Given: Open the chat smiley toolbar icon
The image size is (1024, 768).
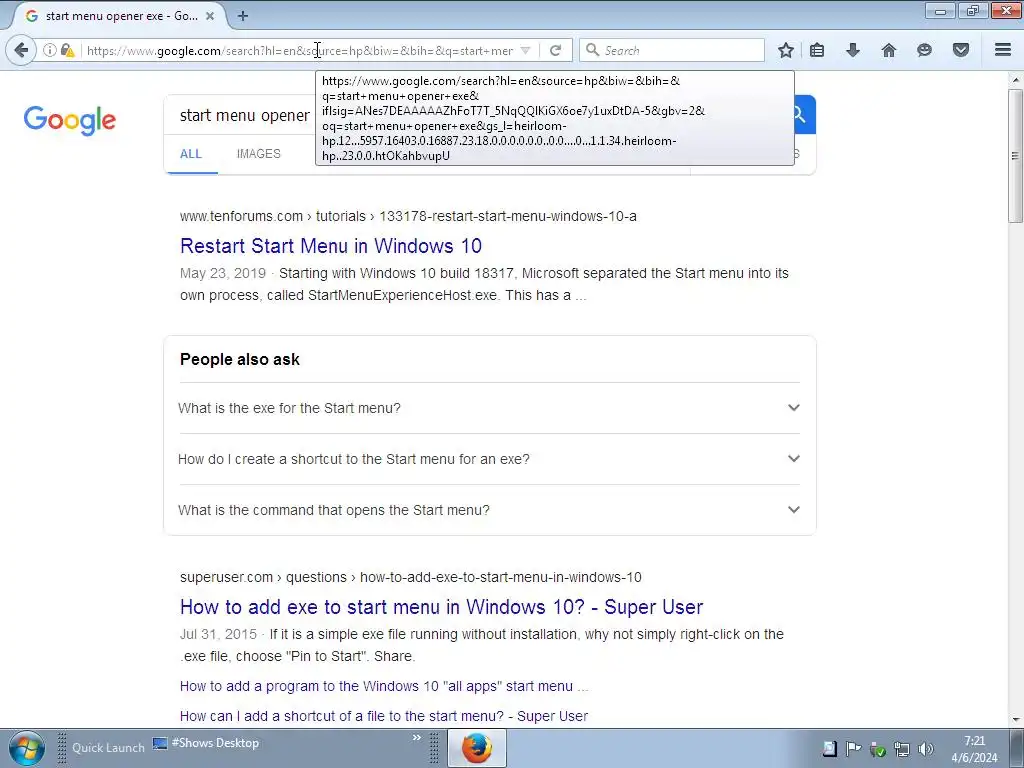Looking at the screenshot, I should pos(924,50).
